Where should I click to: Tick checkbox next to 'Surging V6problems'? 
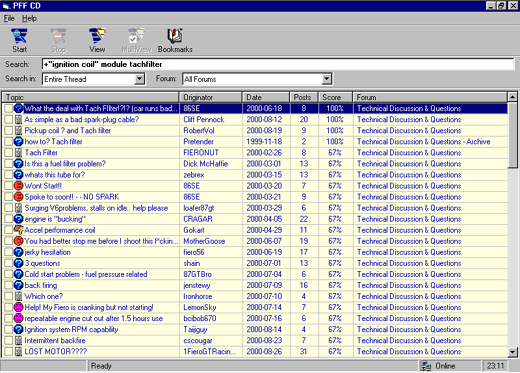8,208
